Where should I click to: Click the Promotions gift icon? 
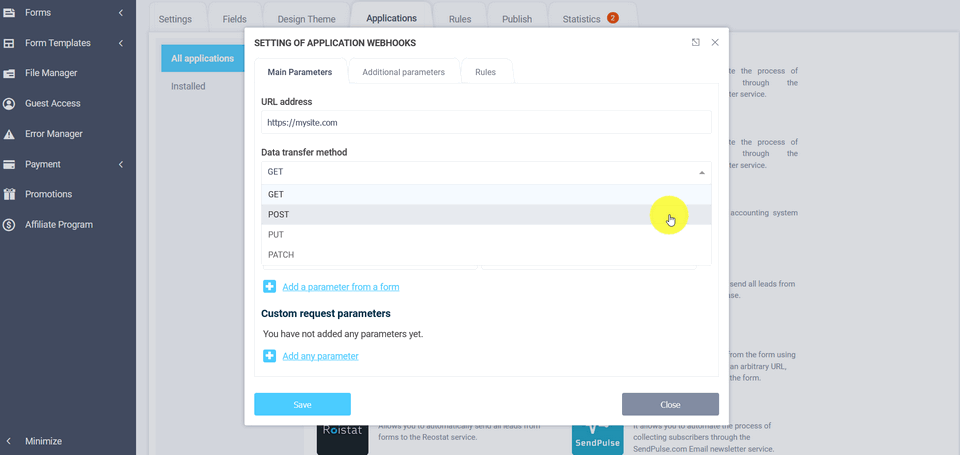coord(9,194)
